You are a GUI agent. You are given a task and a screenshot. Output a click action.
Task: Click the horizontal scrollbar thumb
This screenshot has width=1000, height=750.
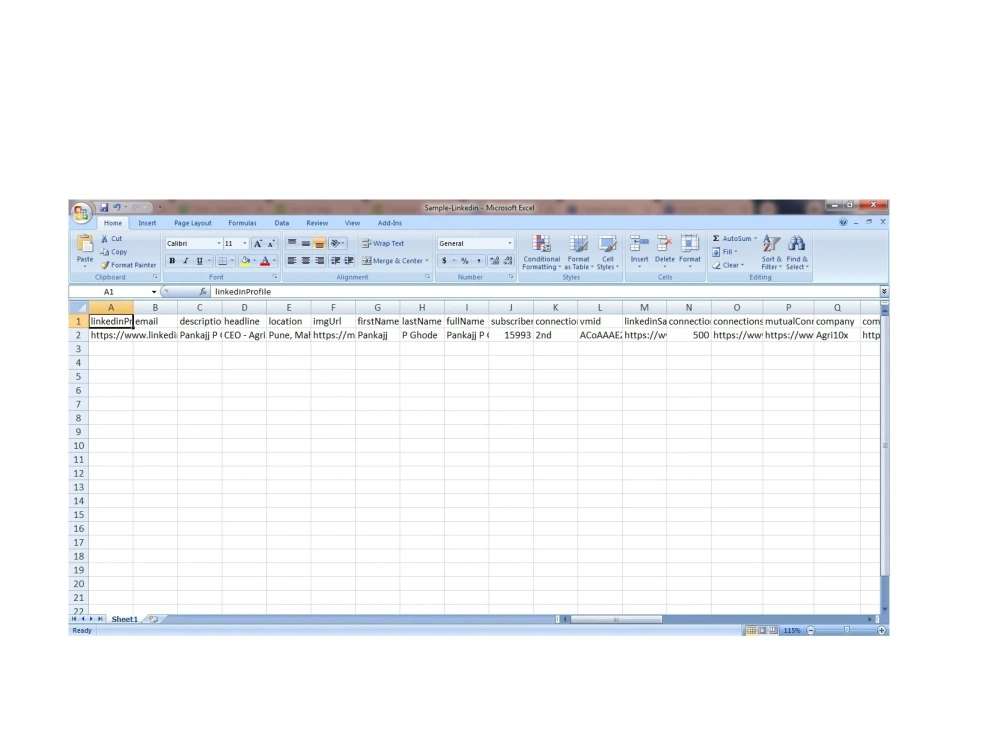(616, 619)
